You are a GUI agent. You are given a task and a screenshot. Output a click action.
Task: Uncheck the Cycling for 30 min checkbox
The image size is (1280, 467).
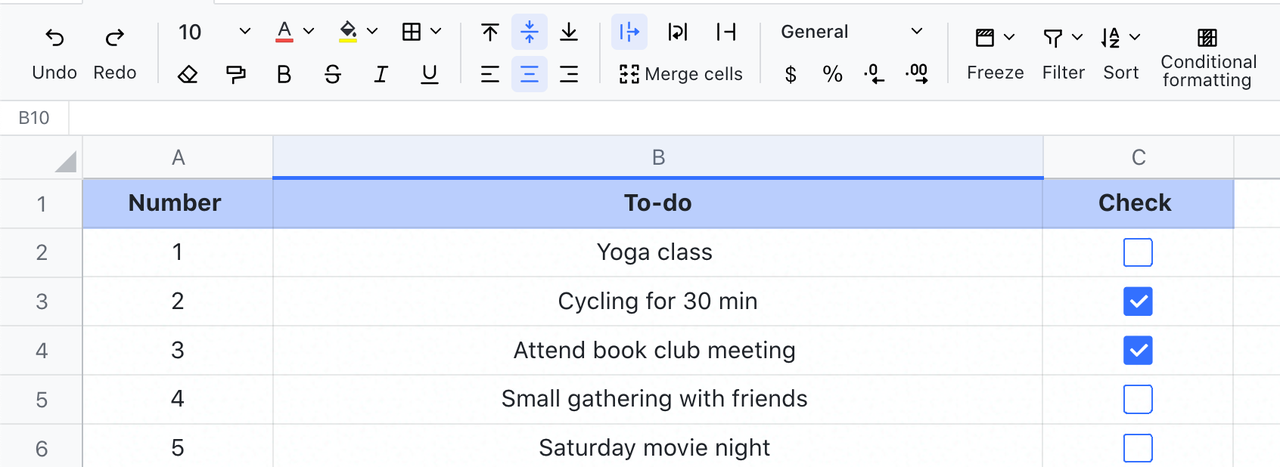[x=1137, y=301]
